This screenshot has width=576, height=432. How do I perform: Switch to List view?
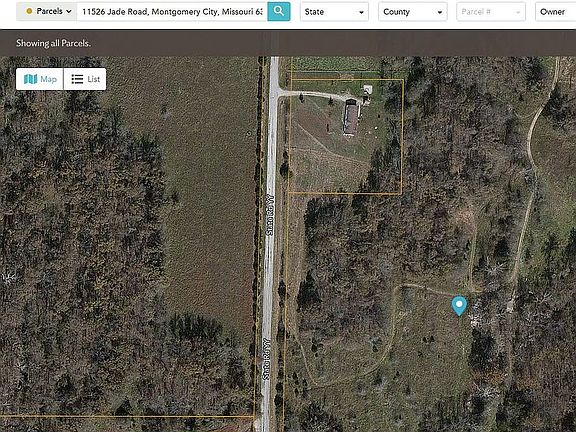click(85, 79)
